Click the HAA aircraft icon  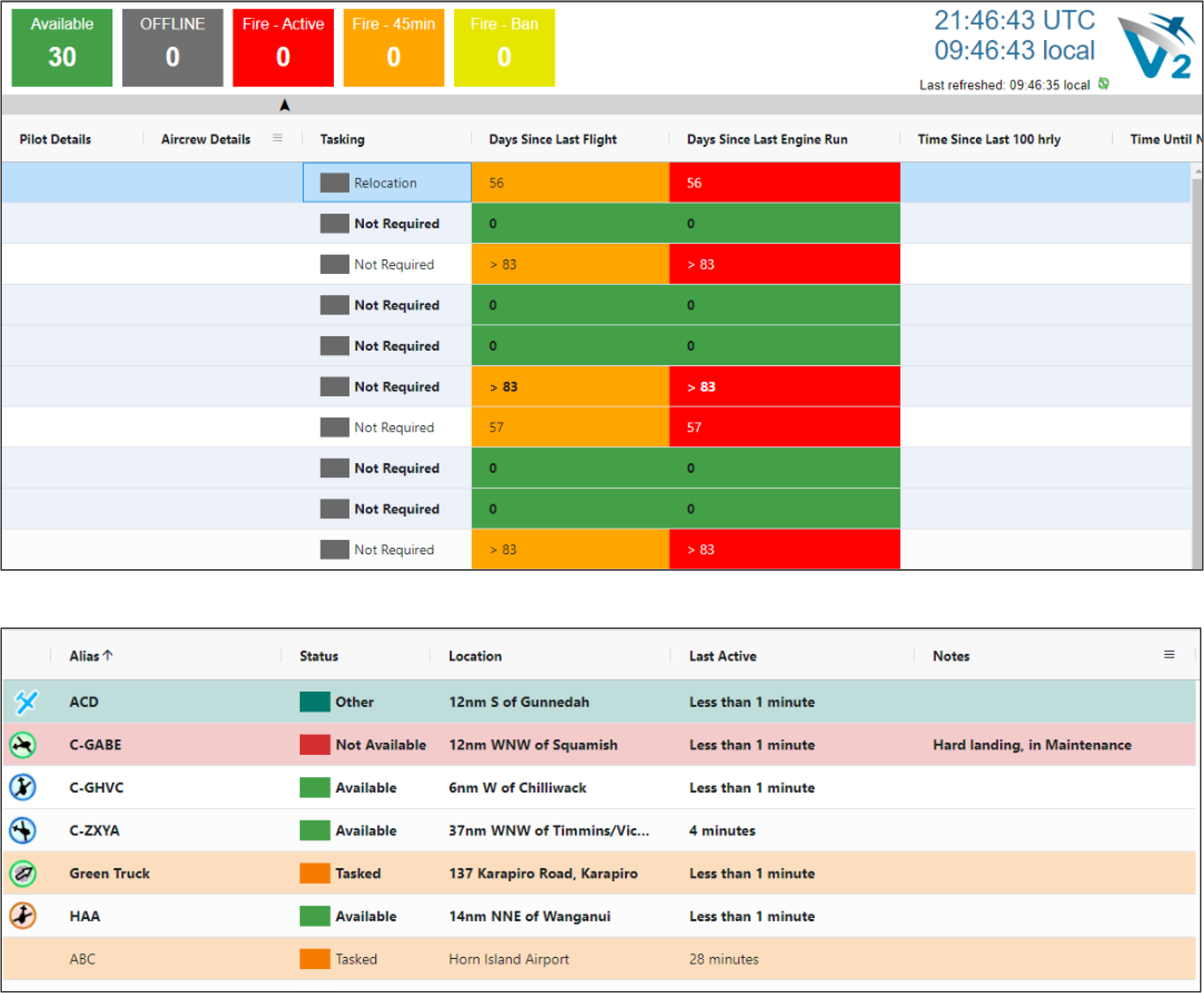pyautogui.click(x=23, y=916)
